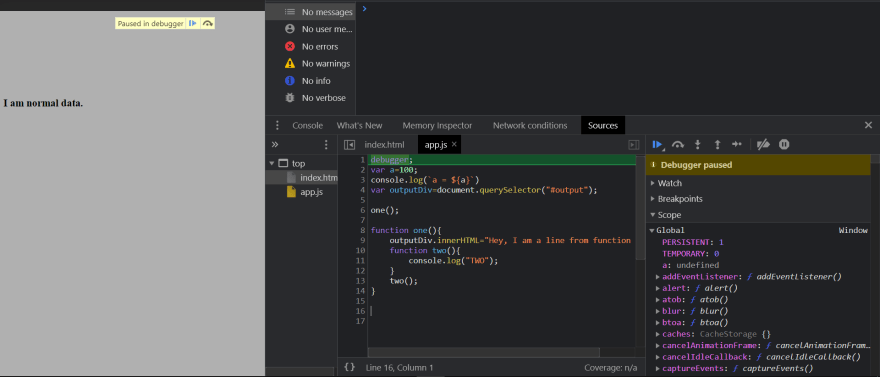Viewport: 880px width, 377px height.
Task: Click the PERSISTENT: 1 scope value
Action: (693, 242)
